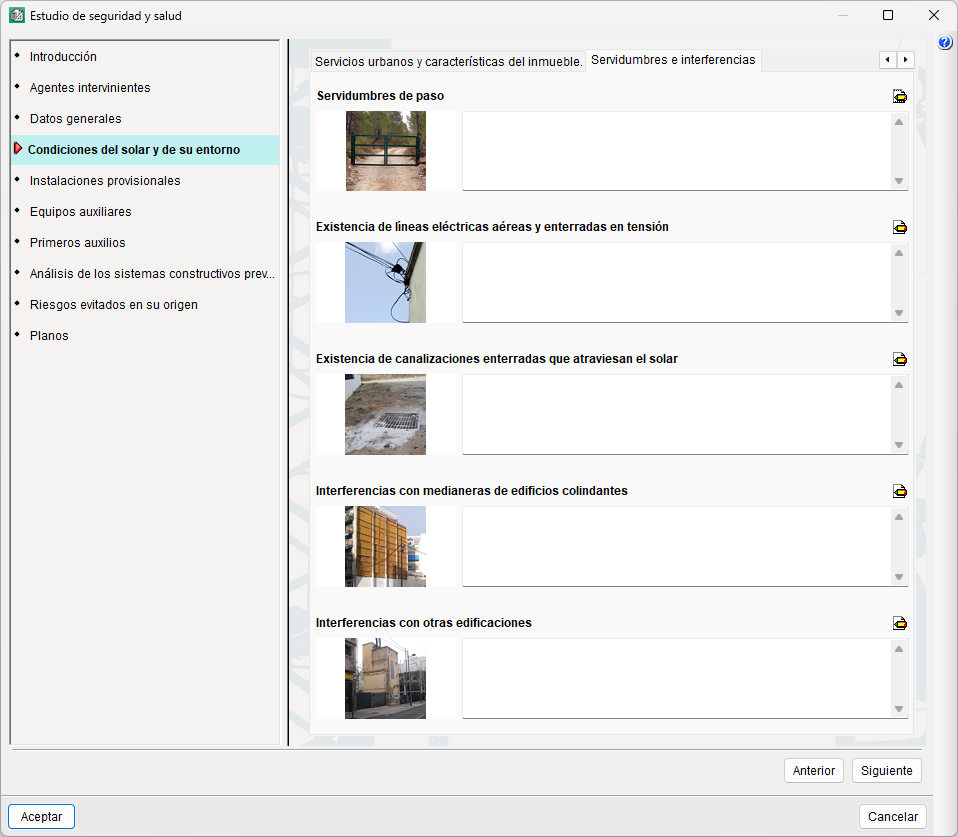Screen dimensions: 958x837
Task: Click scroll down arrow in canalizaciones enterradas field
Action: (899, 445)
